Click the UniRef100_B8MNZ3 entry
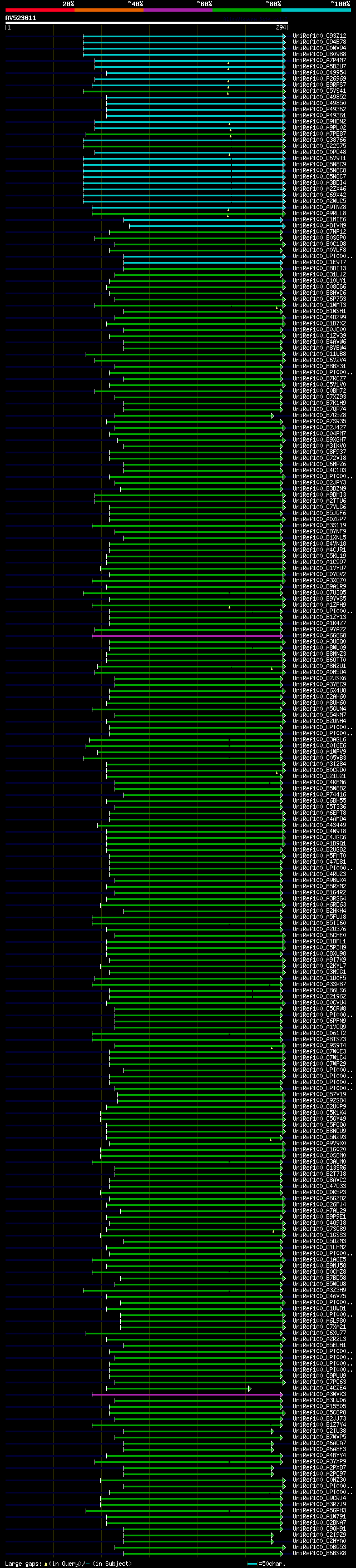Image resolution: width=356 pixels, height=1568 pixels. [x=319, y=654]
